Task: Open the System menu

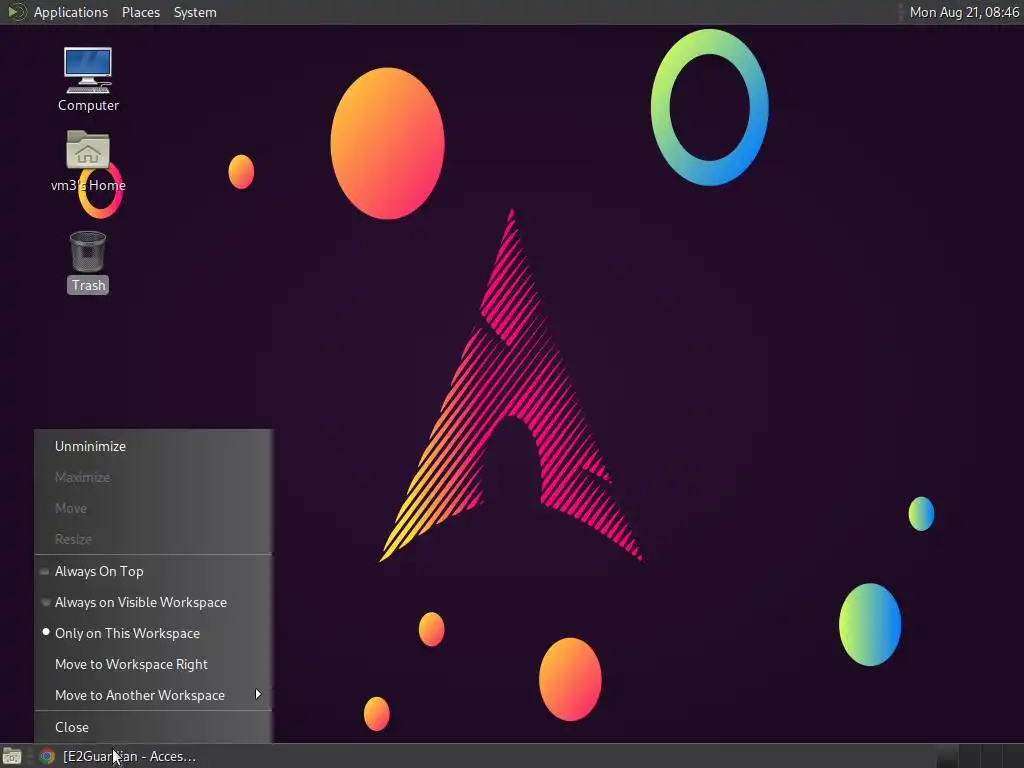Action: tap(195, 12)
